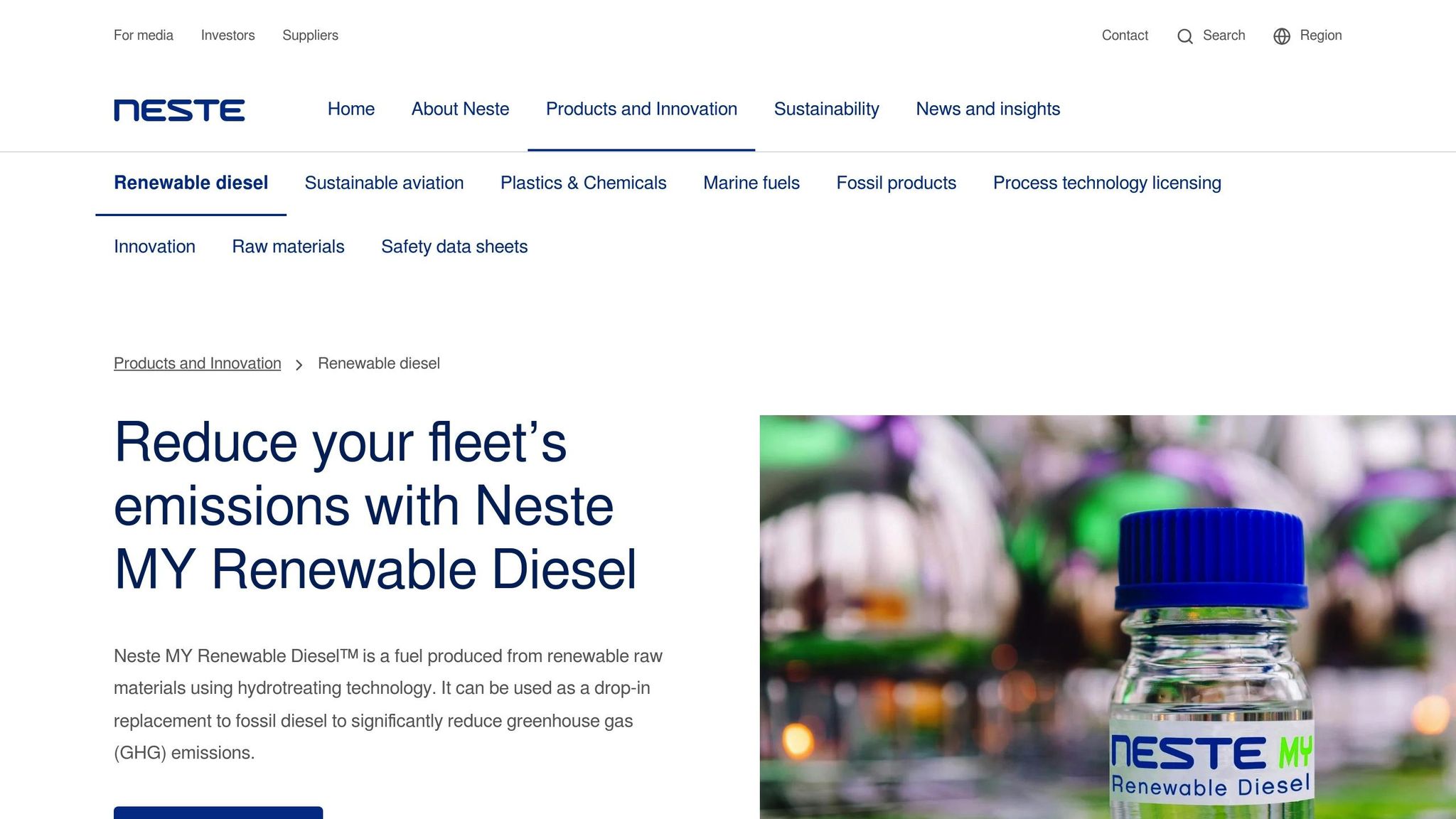Open Safety data sheets sub-link

click(x=454, y=247)
